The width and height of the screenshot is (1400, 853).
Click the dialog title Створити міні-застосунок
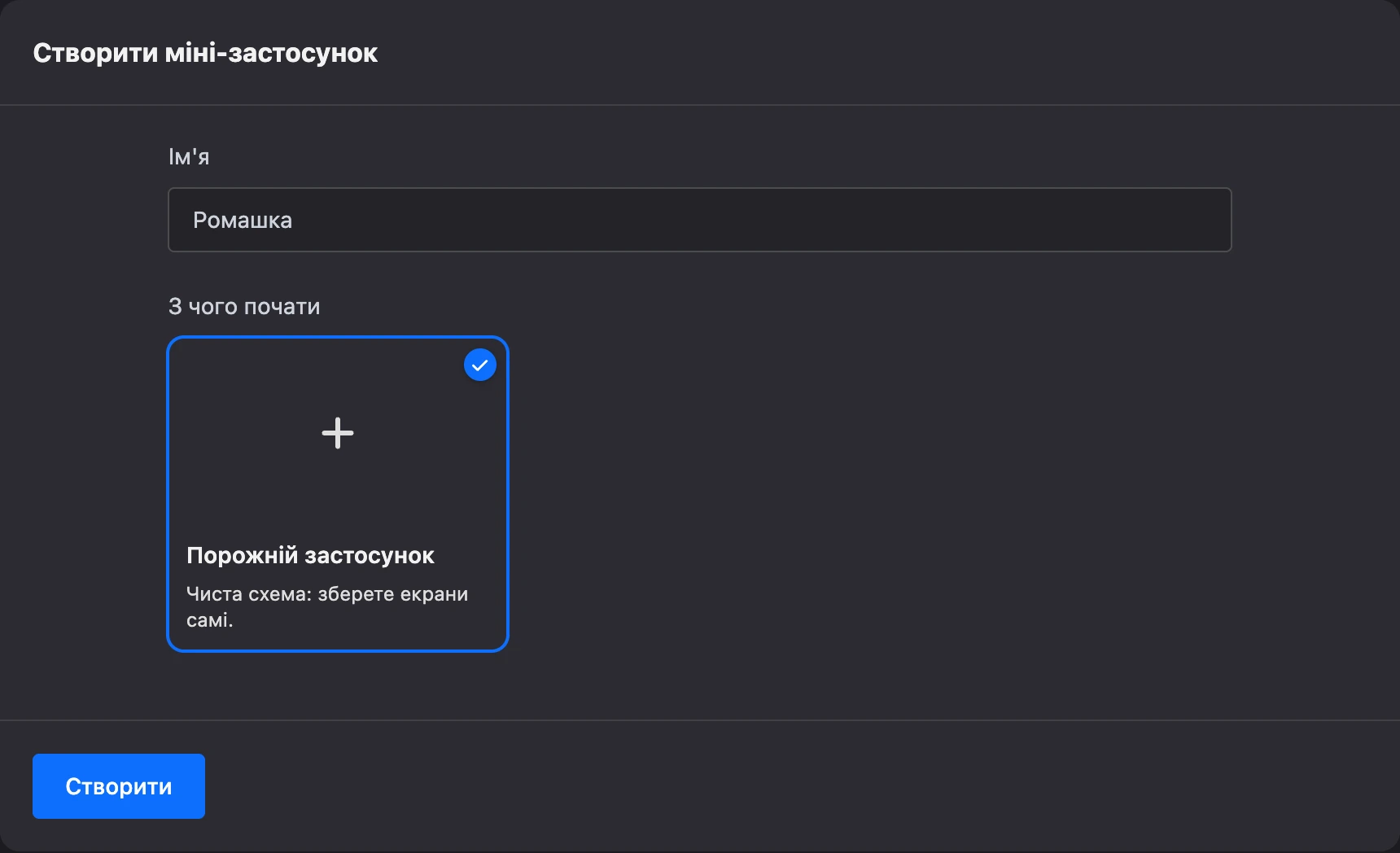205,53
